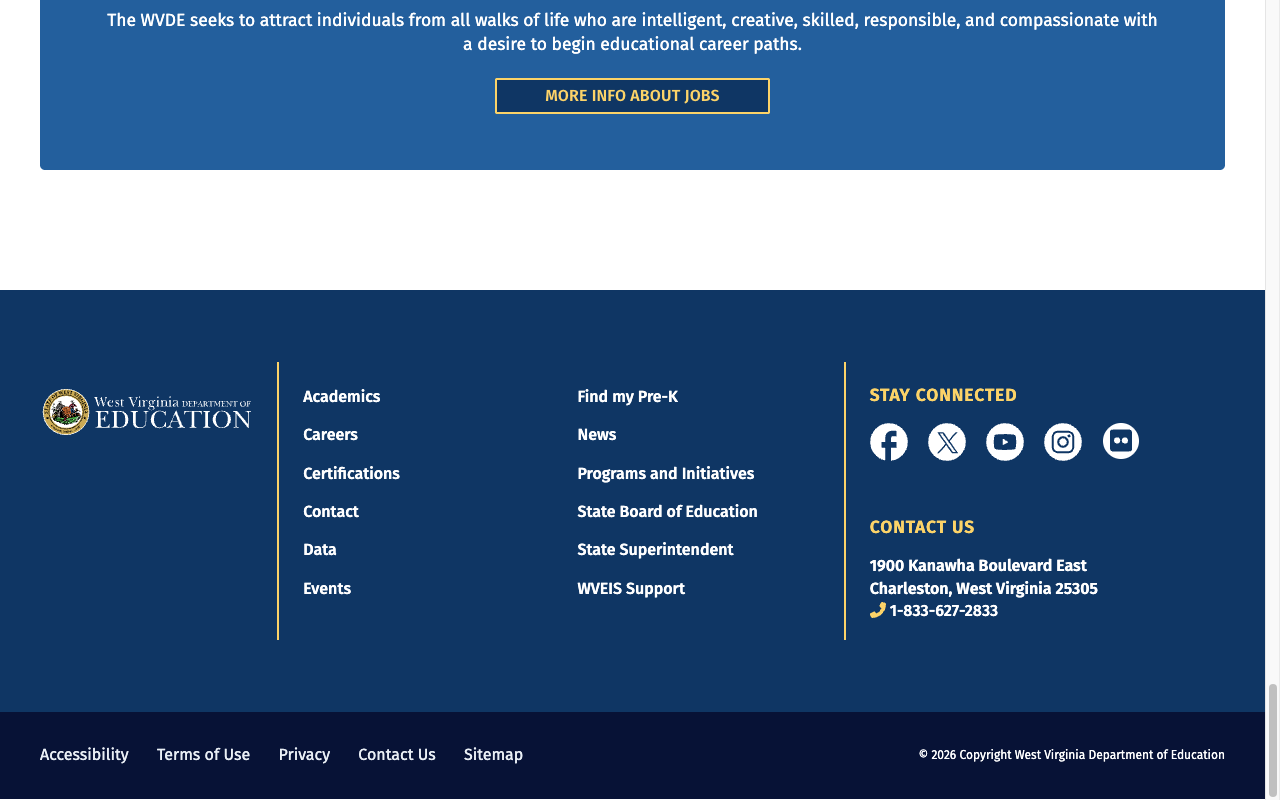The width and height of the screenshot is (1280, 800).
Task: Click the More Info About Jobs button
Action: tap(632, 96)
